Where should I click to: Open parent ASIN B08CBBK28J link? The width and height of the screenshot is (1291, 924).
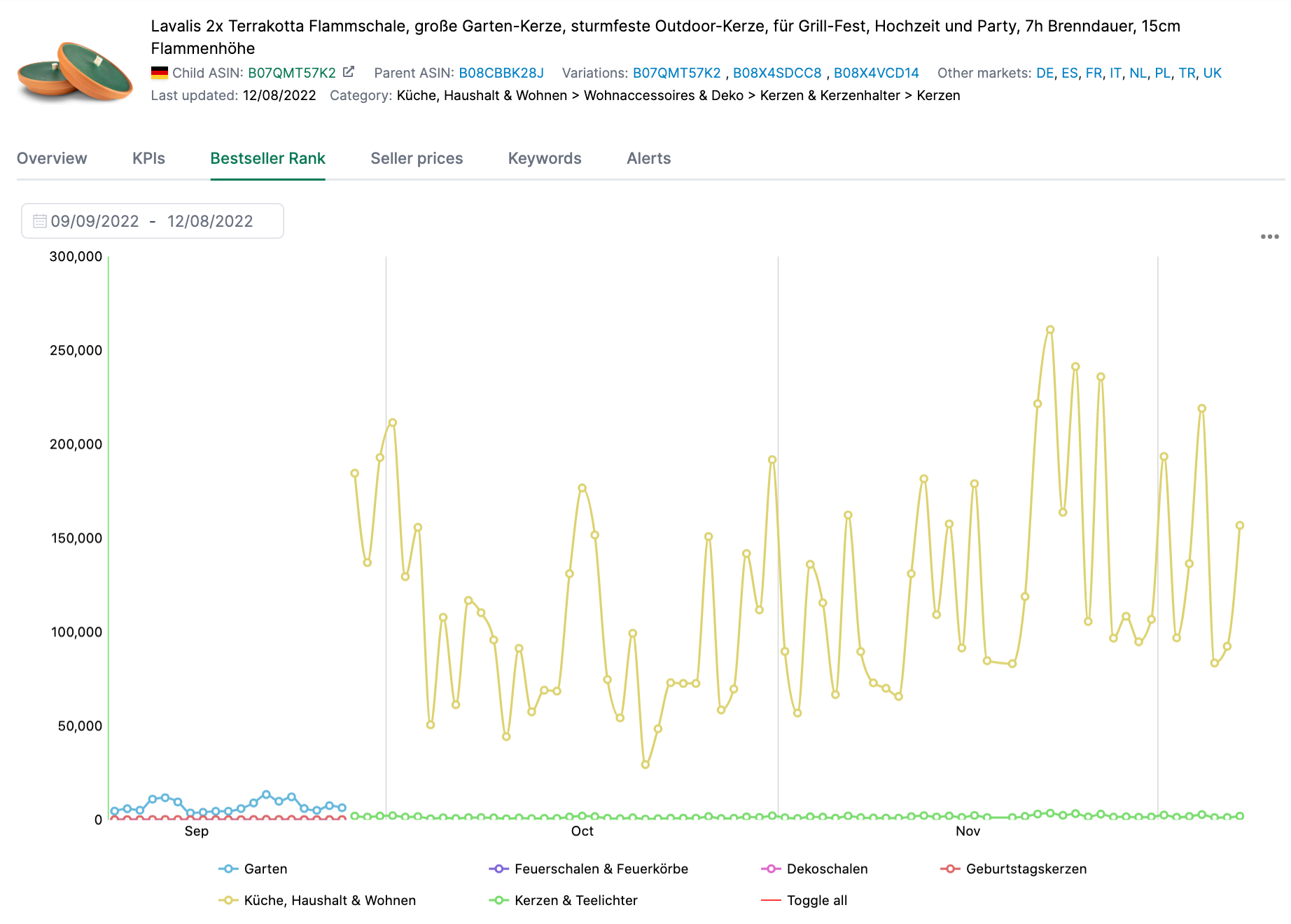click(x=501, y=72)
